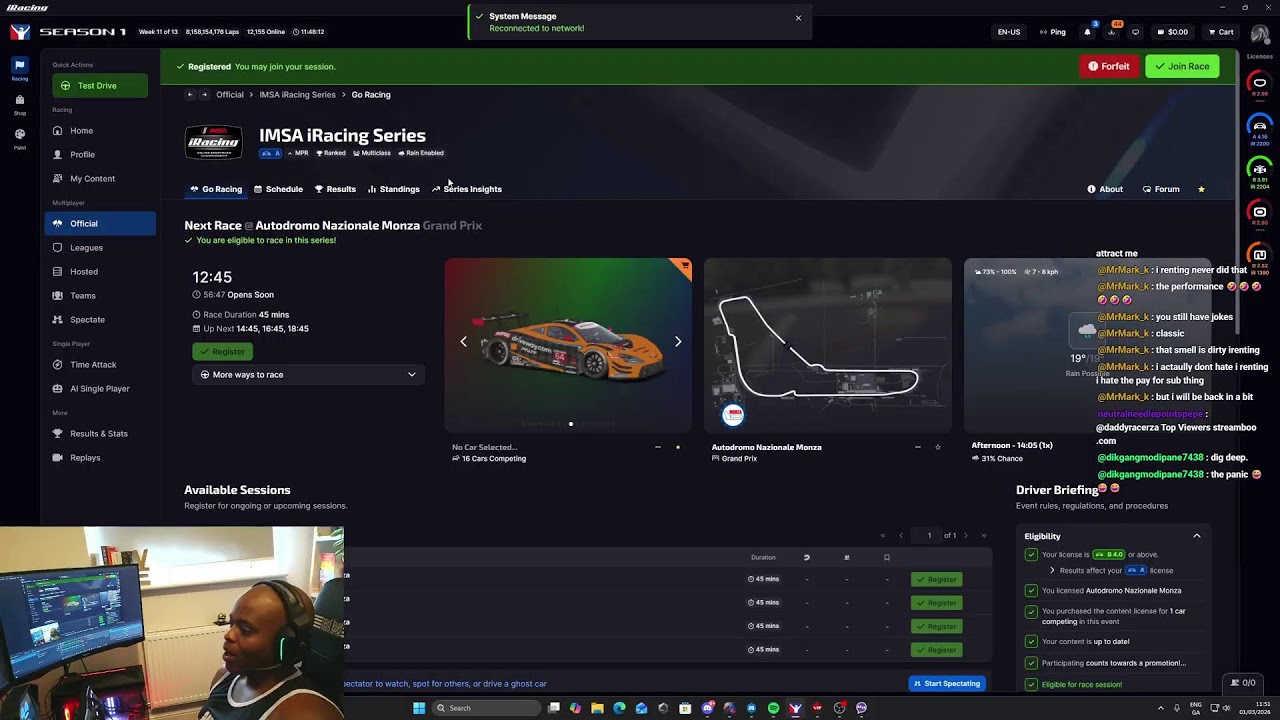
Task: Open Microsoft Edge from the taskbar
Action: tap(619, 708)
